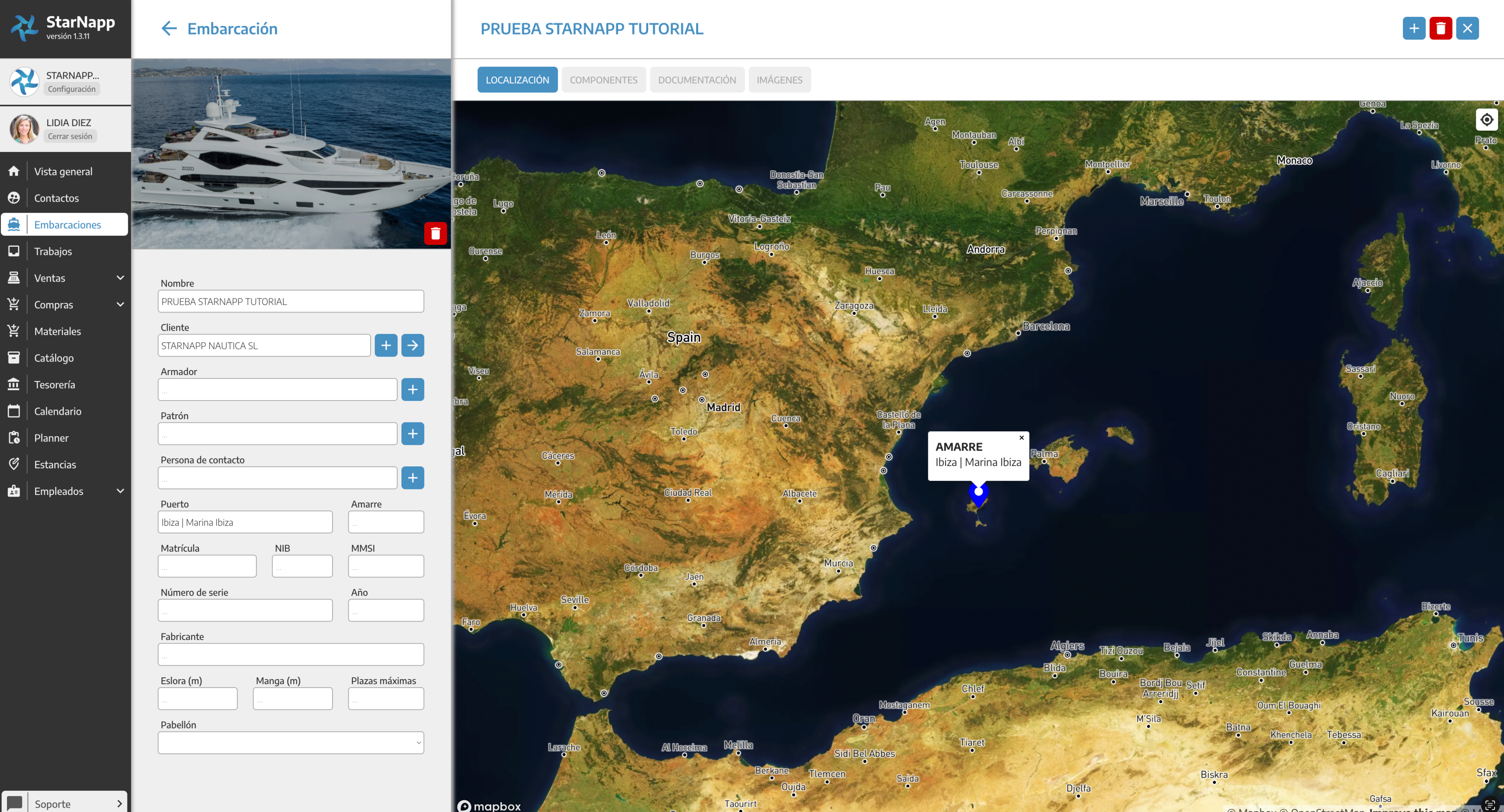Open the Pabellón dropdown
Viewport: 1504px width, 812px height.
tap(290, 742)
